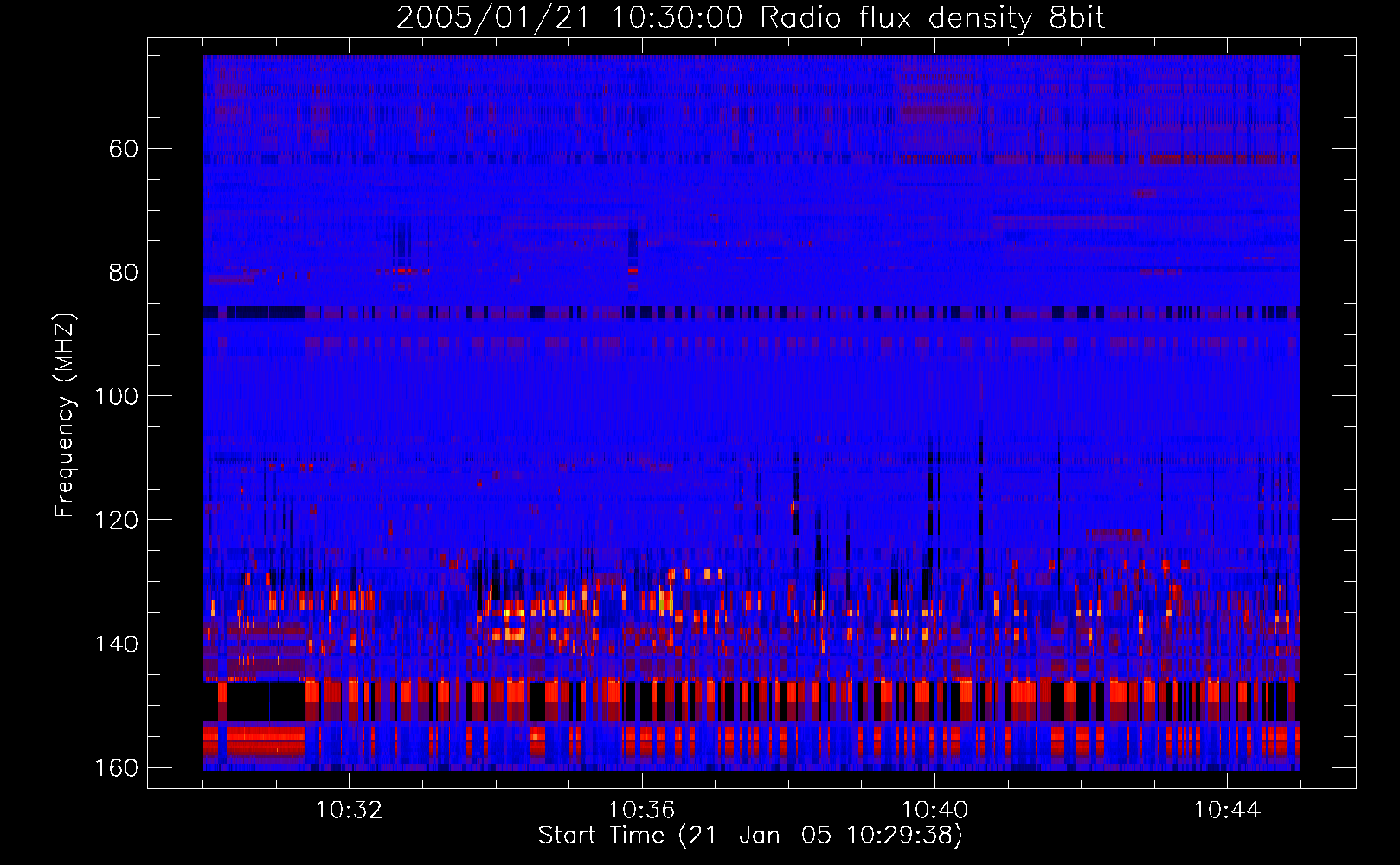Click the 10:36 time tick label
The image size is (1400, 865).
(641, 811)
